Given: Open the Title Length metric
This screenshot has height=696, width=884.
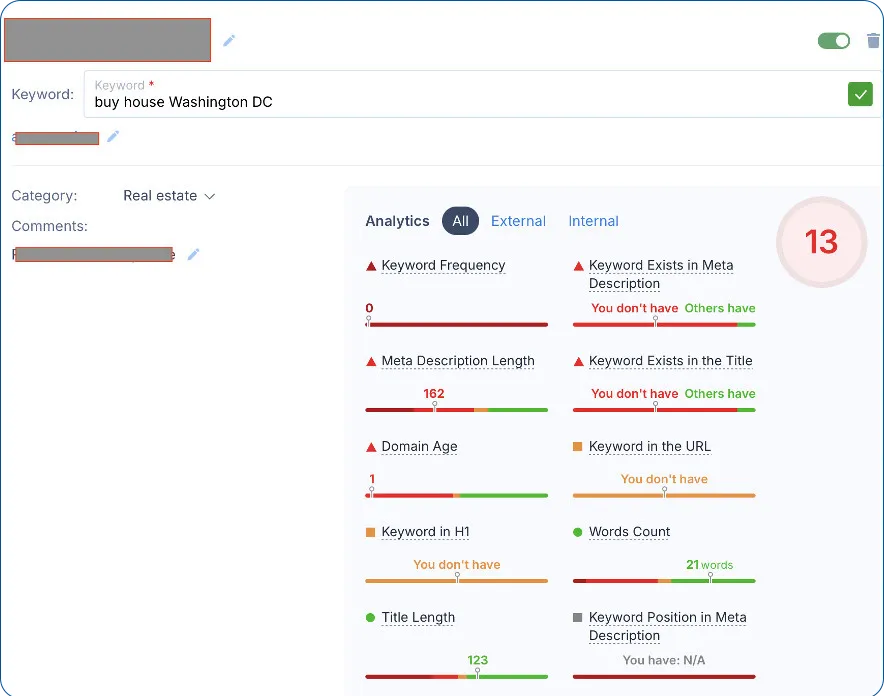Looking at the screenshot, I should pyautogui.click(x=418, y=617).
